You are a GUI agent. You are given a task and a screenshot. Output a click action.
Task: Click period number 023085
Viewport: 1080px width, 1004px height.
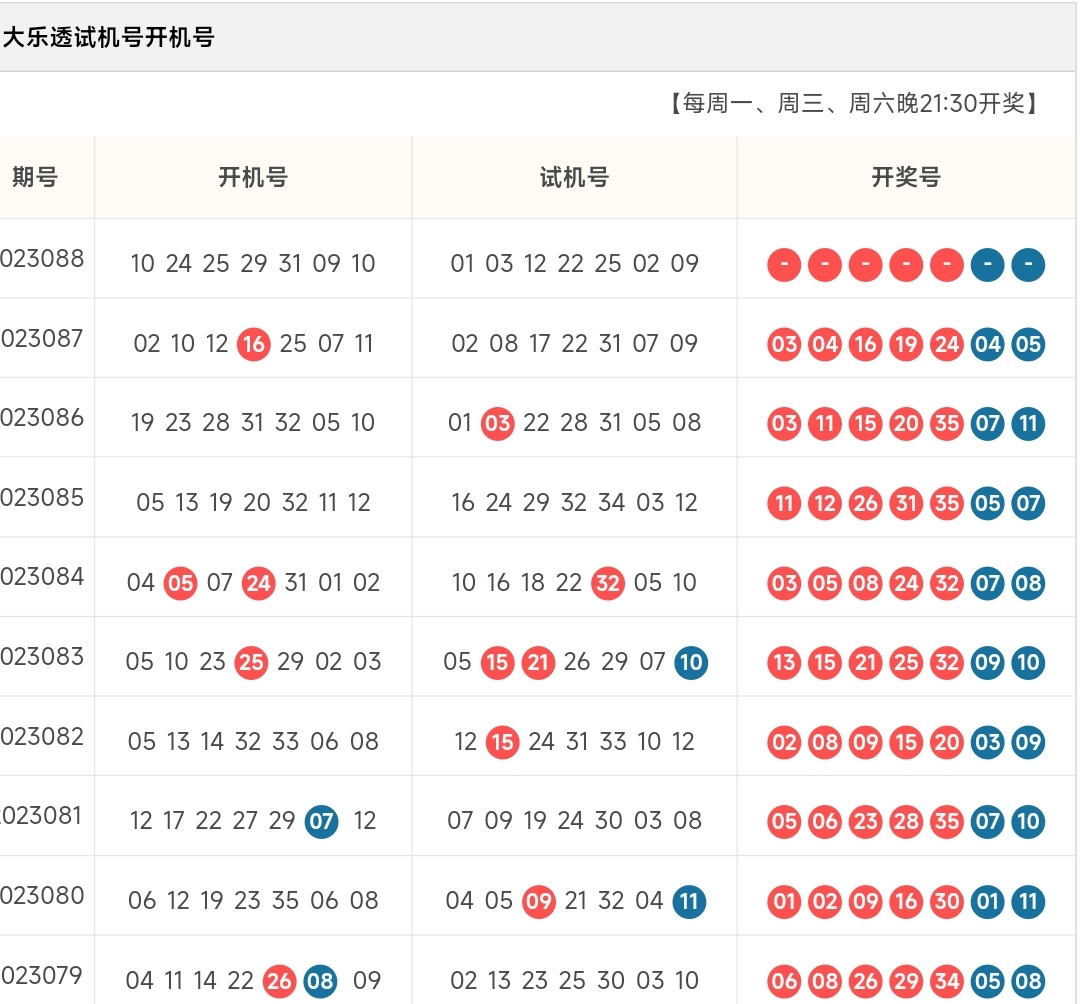click(x=42, y=498)
